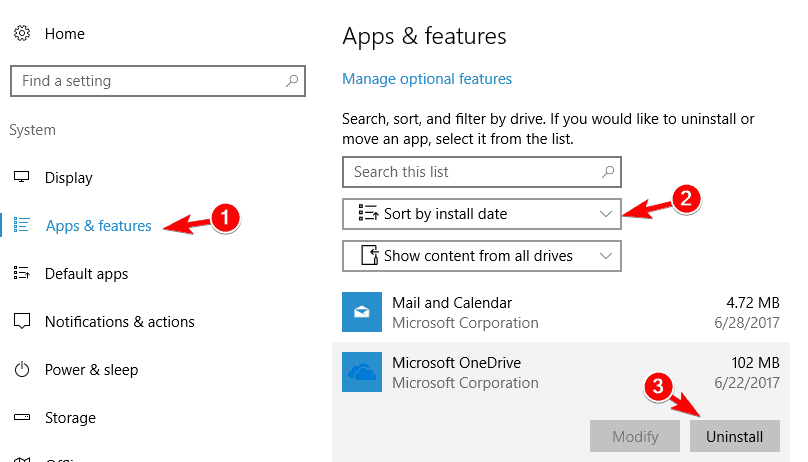Click the Home gear icon
The image size is (808, 462).
pyautogui.click(x=21, y=34)
